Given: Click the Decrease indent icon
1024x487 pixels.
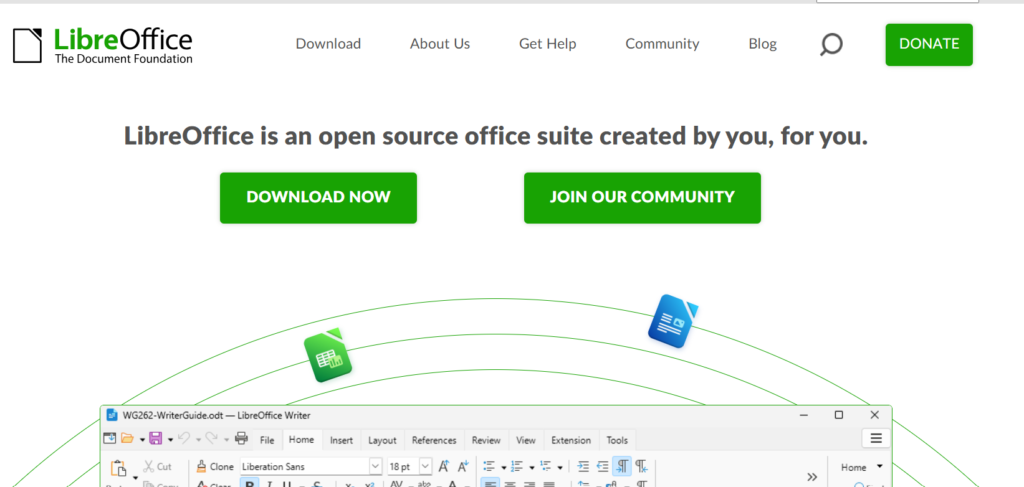Looking at the screenshot, I should (x=603, y=467).
